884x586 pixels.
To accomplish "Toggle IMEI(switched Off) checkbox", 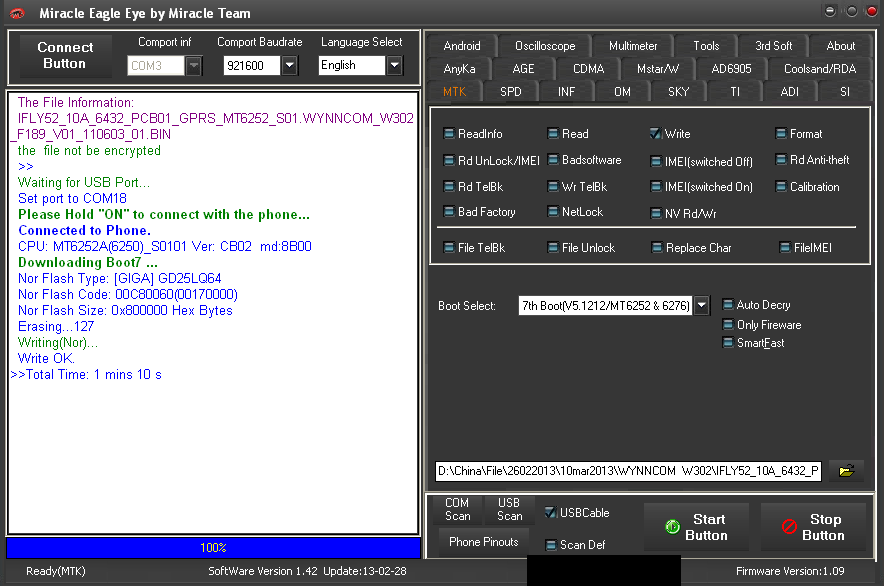I will (656, 162).
